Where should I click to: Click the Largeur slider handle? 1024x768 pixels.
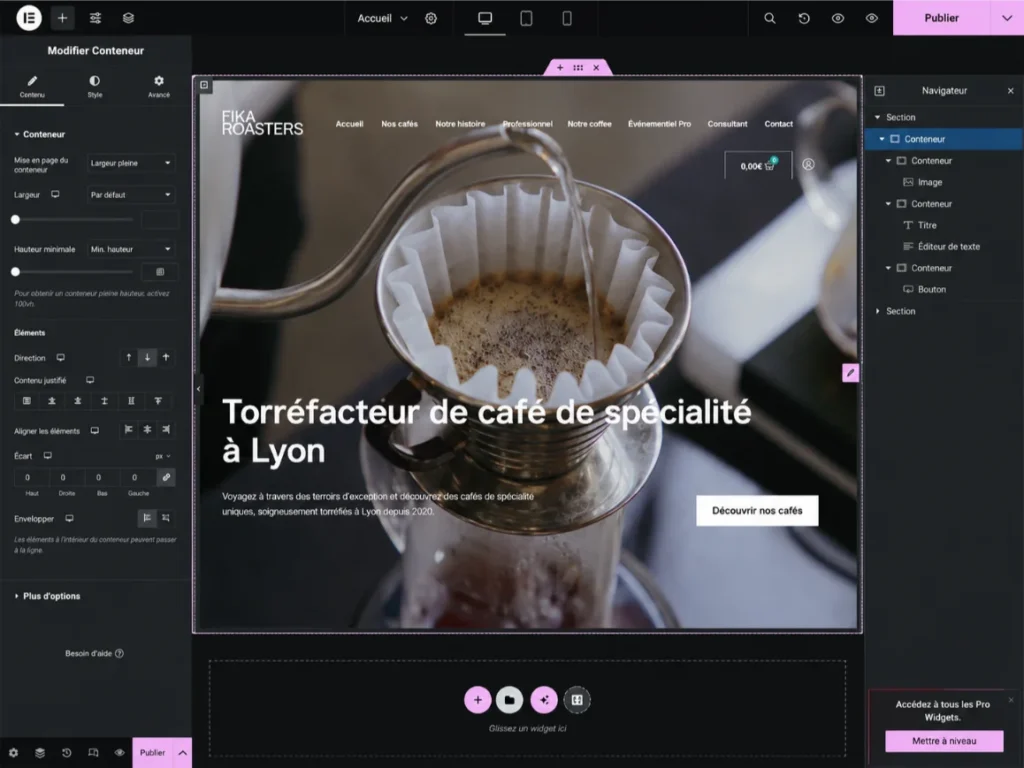tap(16, 220)
